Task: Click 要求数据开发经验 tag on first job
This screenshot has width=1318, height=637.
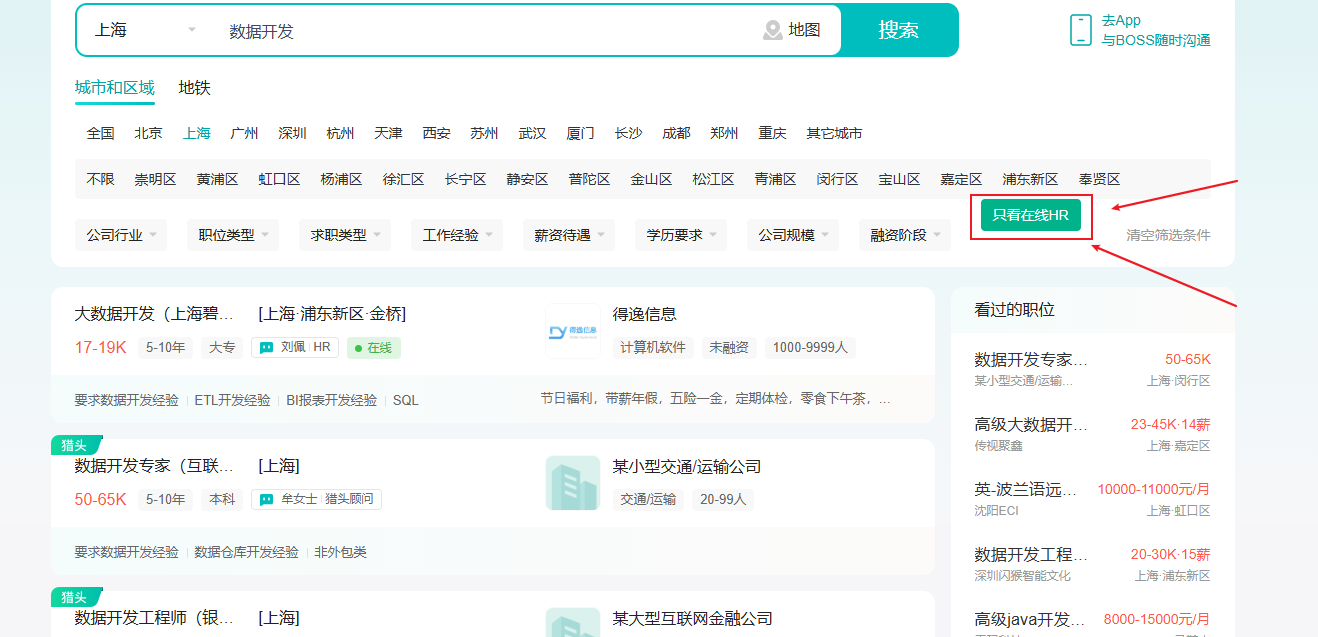Action: click(x=127, y=400)
